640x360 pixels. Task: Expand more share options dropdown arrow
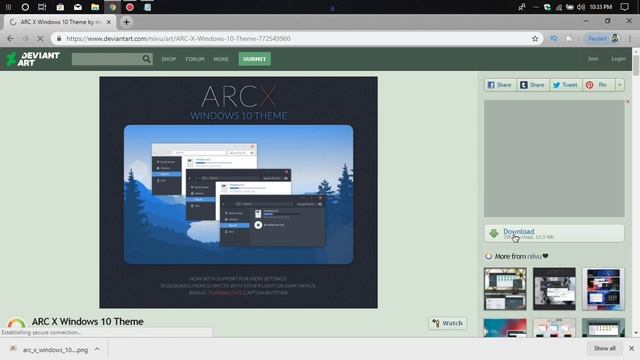(x=620, y=85)
